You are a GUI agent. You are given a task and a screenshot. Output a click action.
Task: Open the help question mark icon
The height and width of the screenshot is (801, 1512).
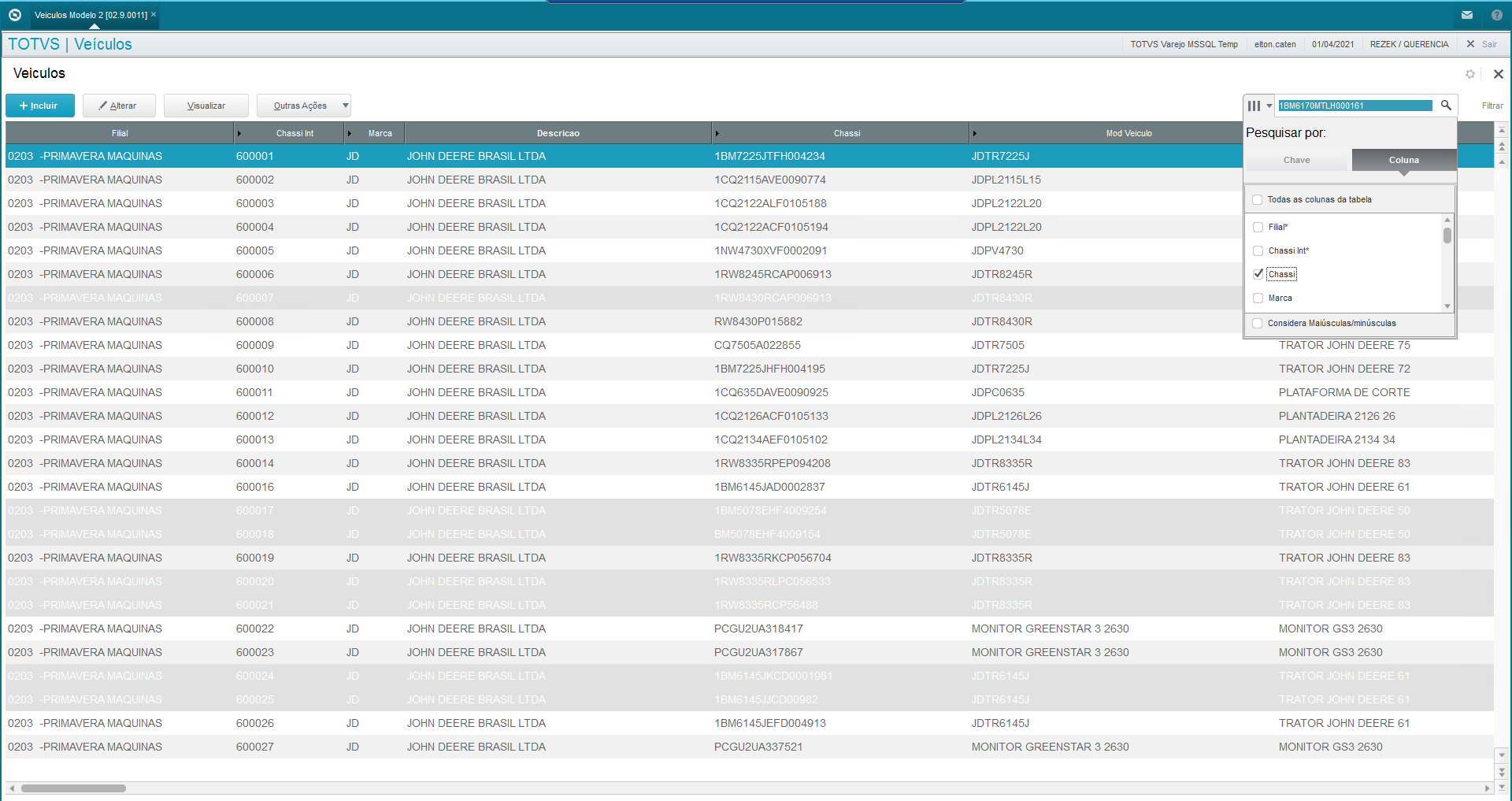(x=1497, y=15)
